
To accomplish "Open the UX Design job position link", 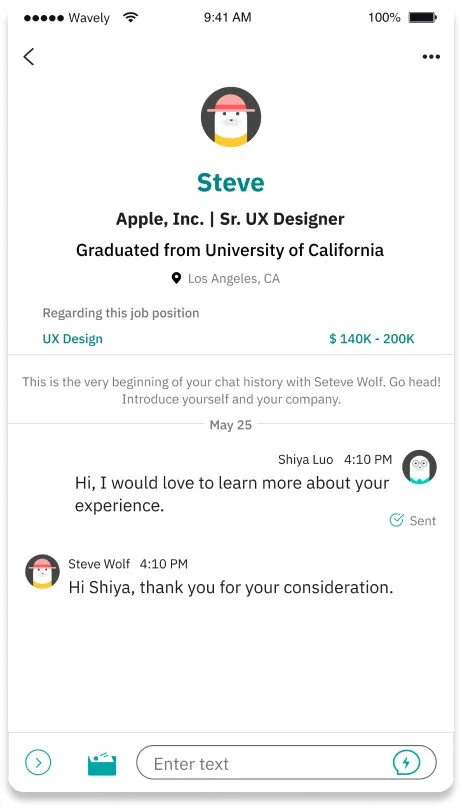I will click(73, 339).
